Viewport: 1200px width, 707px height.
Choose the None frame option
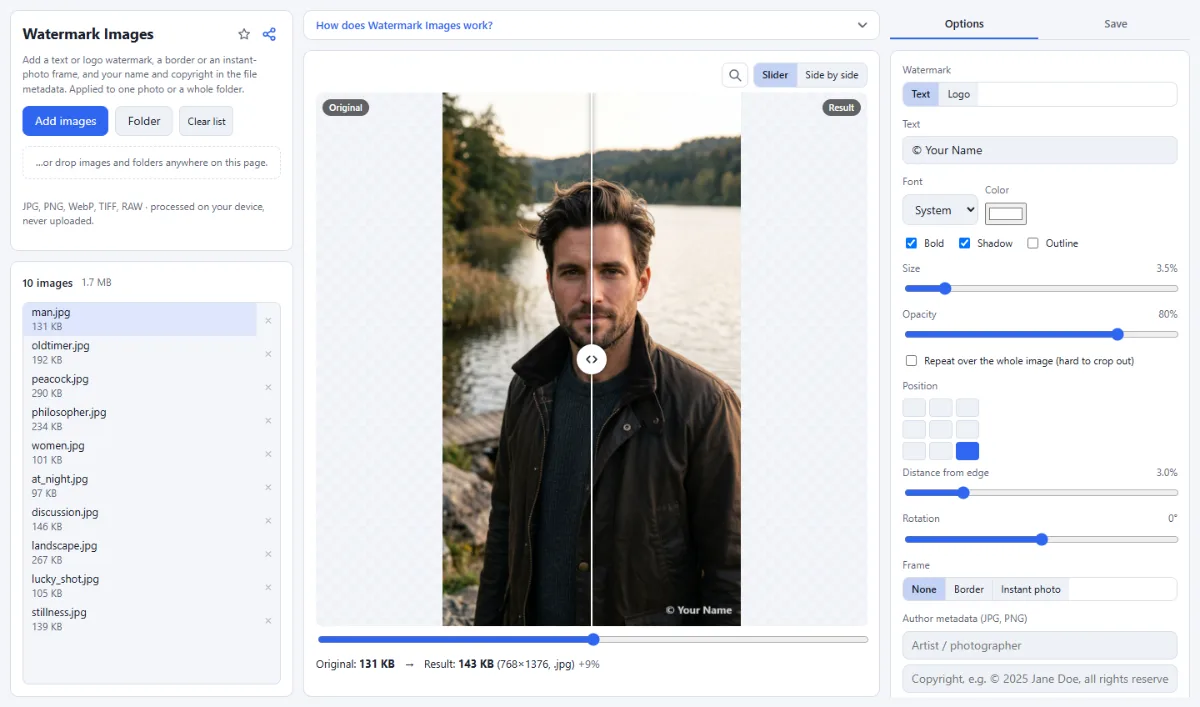point(924,589)
